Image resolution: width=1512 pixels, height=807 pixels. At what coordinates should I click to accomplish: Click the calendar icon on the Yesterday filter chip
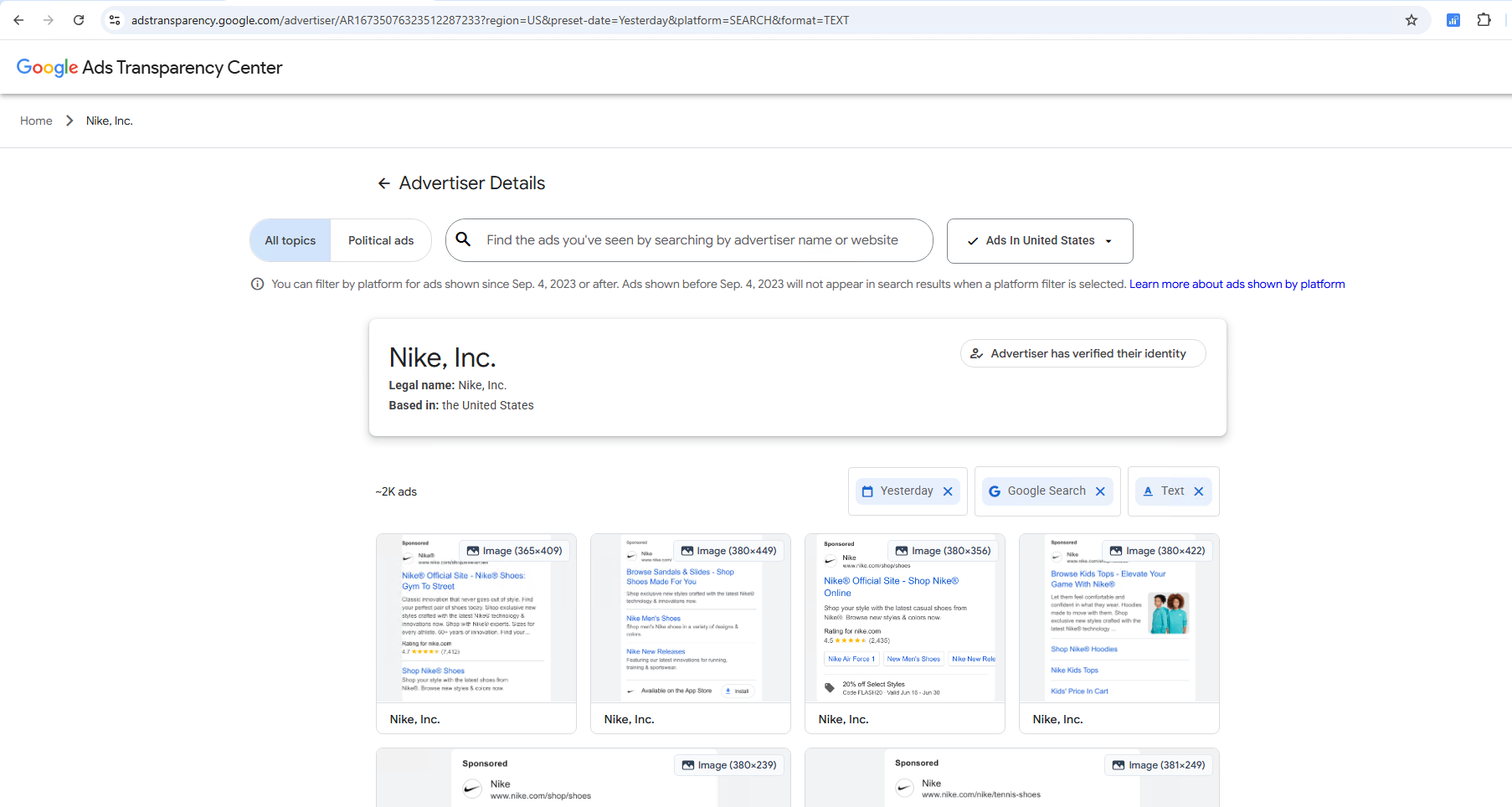pyautogui.click(x=867, y=491)
